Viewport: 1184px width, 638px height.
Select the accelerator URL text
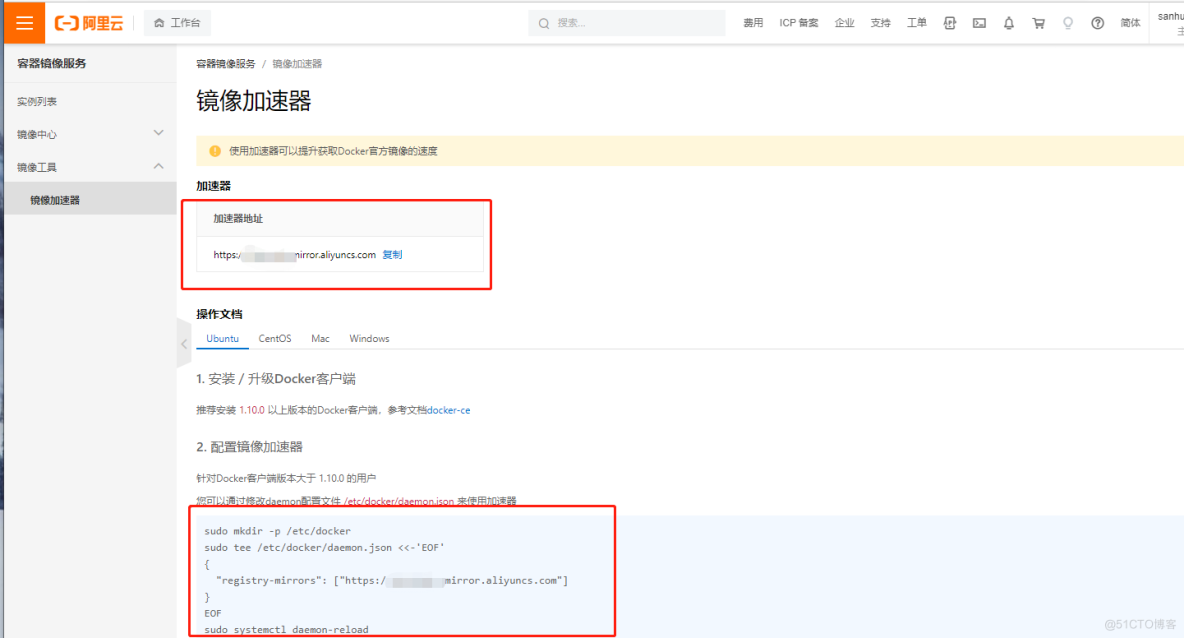294,254
